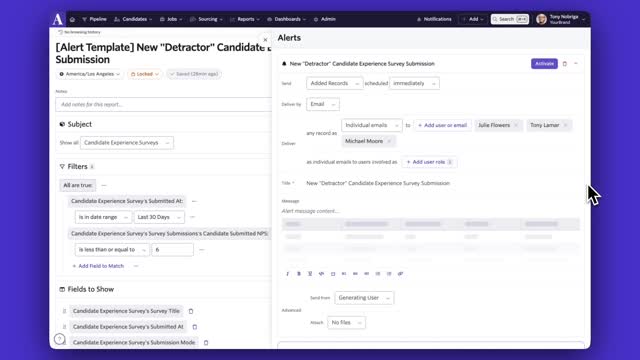Open the Jobs menu

pos(171,19)
